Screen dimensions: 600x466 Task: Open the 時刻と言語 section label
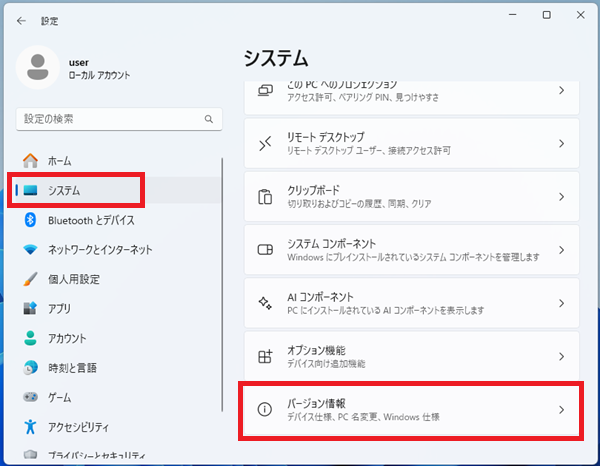(x=72, y=368)
